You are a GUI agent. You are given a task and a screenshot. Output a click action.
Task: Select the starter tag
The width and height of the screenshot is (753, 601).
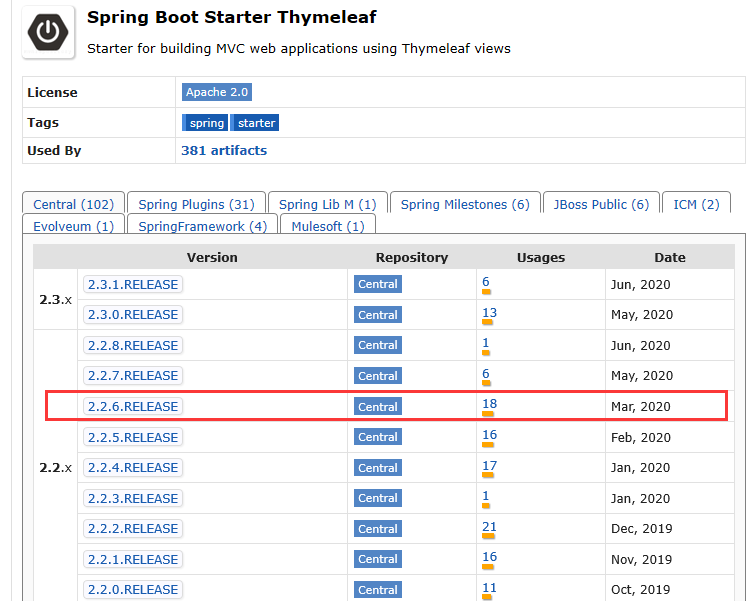point(256,123)
